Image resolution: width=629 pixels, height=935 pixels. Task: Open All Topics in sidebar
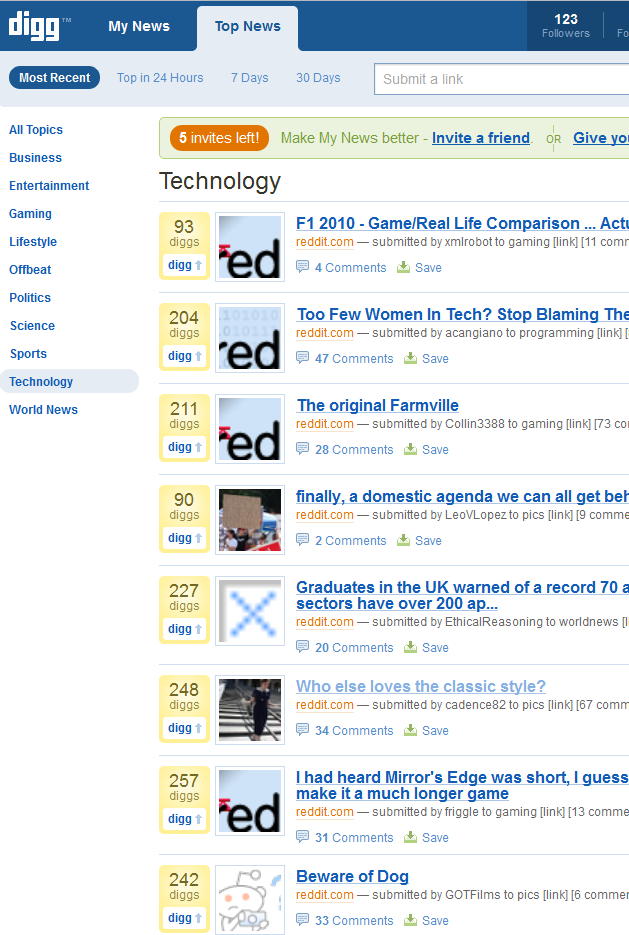click(36, 129)
